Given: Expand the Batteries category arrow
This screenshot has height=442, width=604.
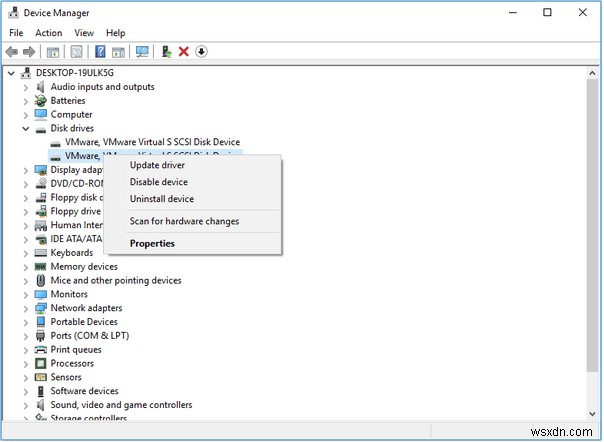Looking at the screenshot, I should point(25,101).
